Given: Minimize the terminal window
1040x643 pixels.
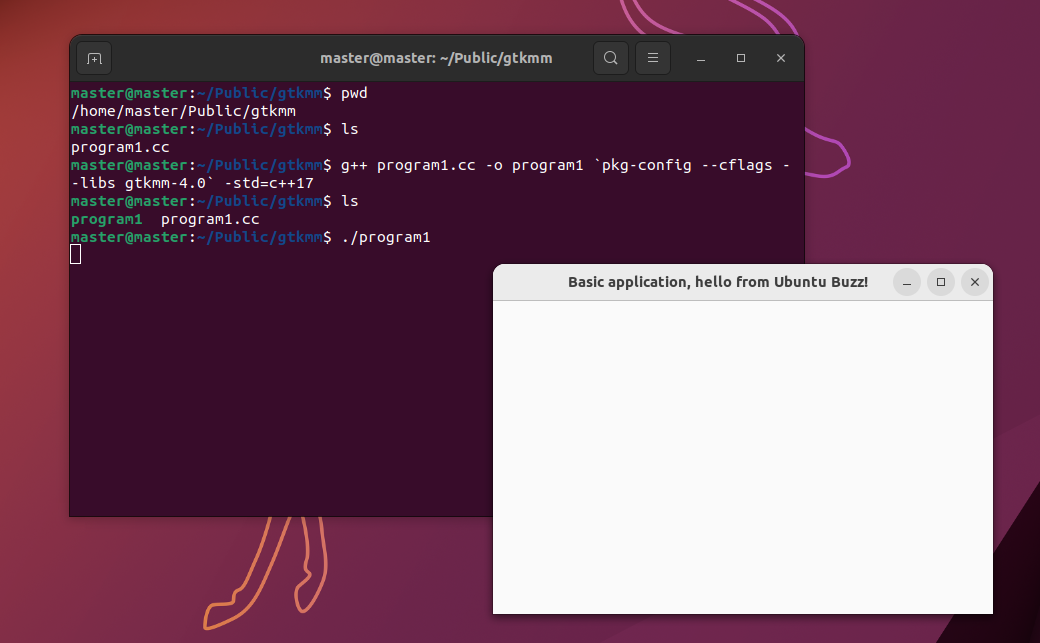Looking at the screenshot, I should [x=700, y=58].
